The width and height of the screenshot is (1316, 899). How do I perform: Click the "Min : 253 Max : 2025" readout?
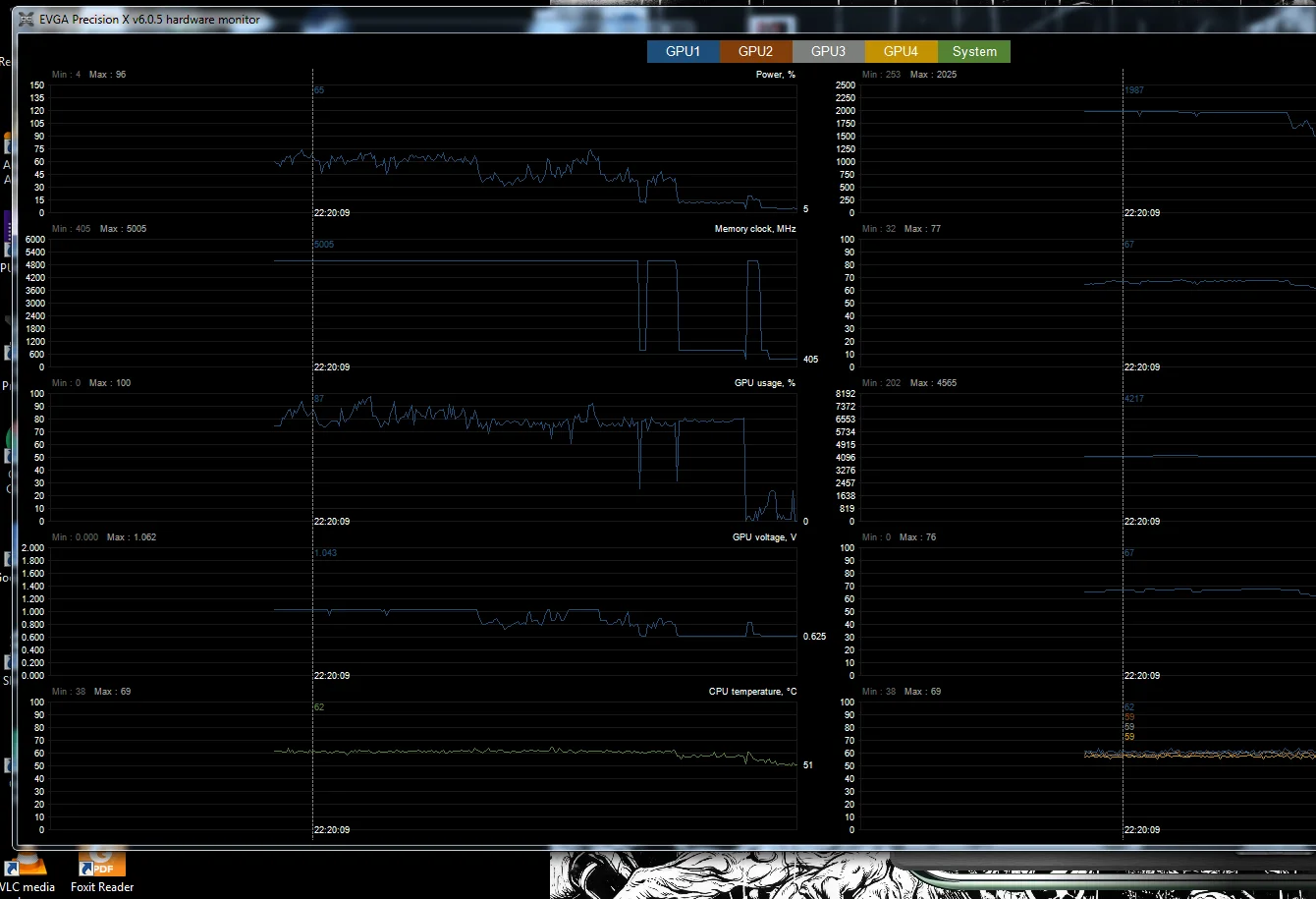pyautogui.click(x=909, y=75)
